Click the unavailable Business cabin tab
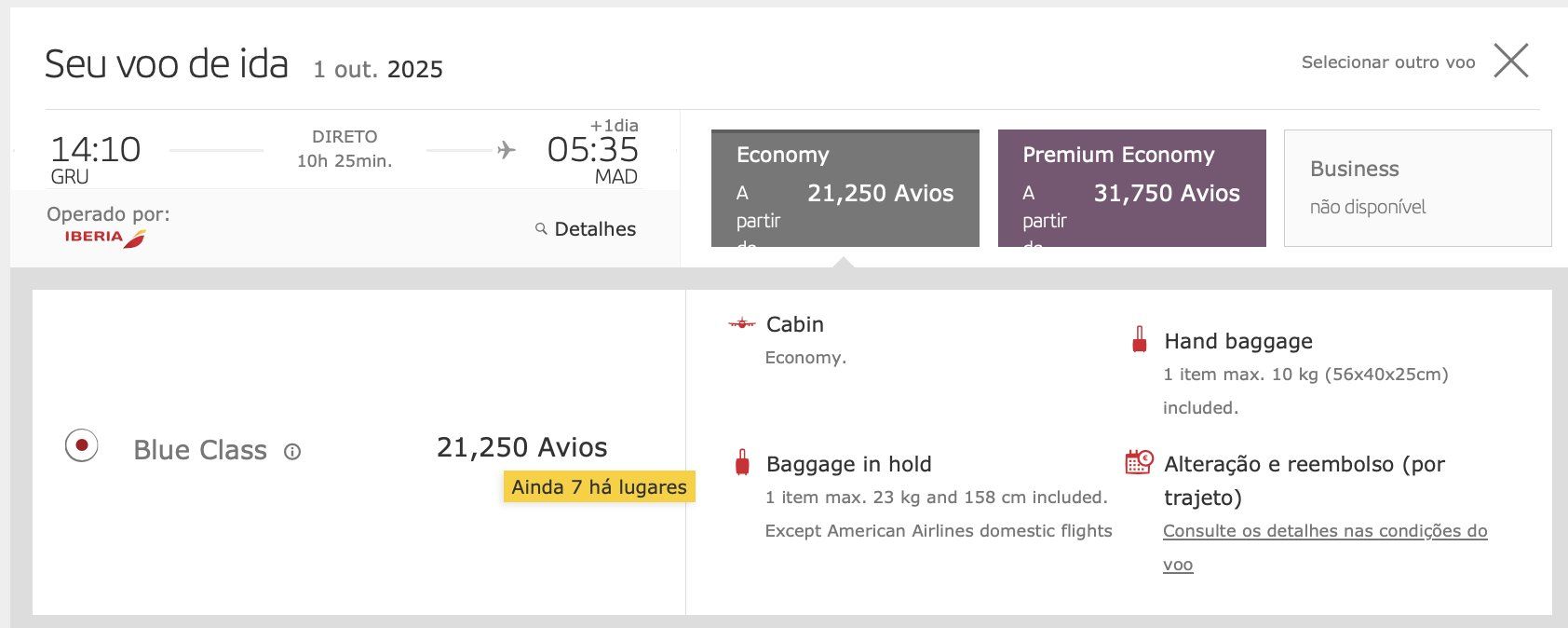Image resolution: width=1568 pixels, height=628 pixels. [x=1417, y=188]
